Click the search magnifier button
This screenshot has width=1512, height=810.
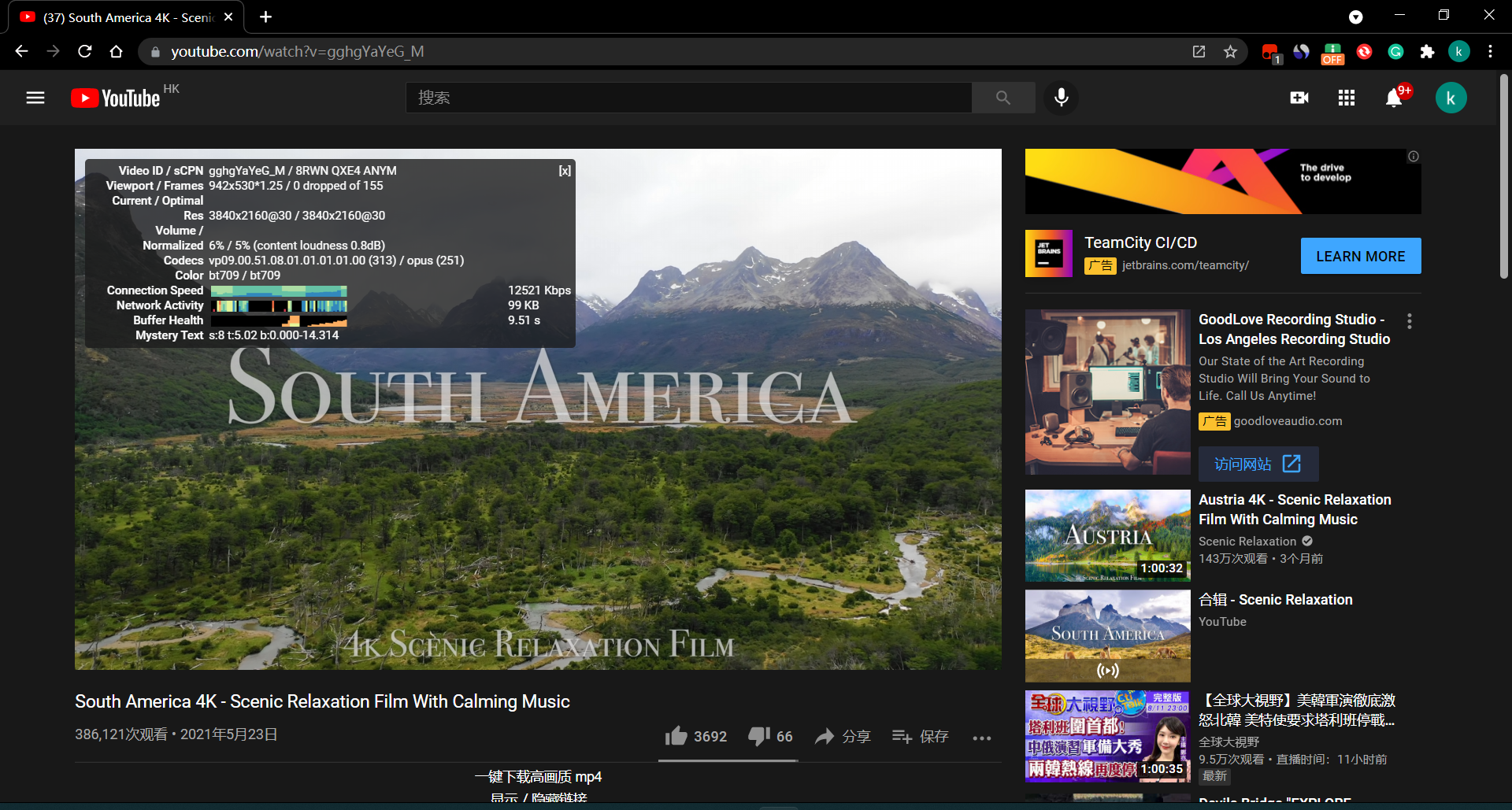1002,98
